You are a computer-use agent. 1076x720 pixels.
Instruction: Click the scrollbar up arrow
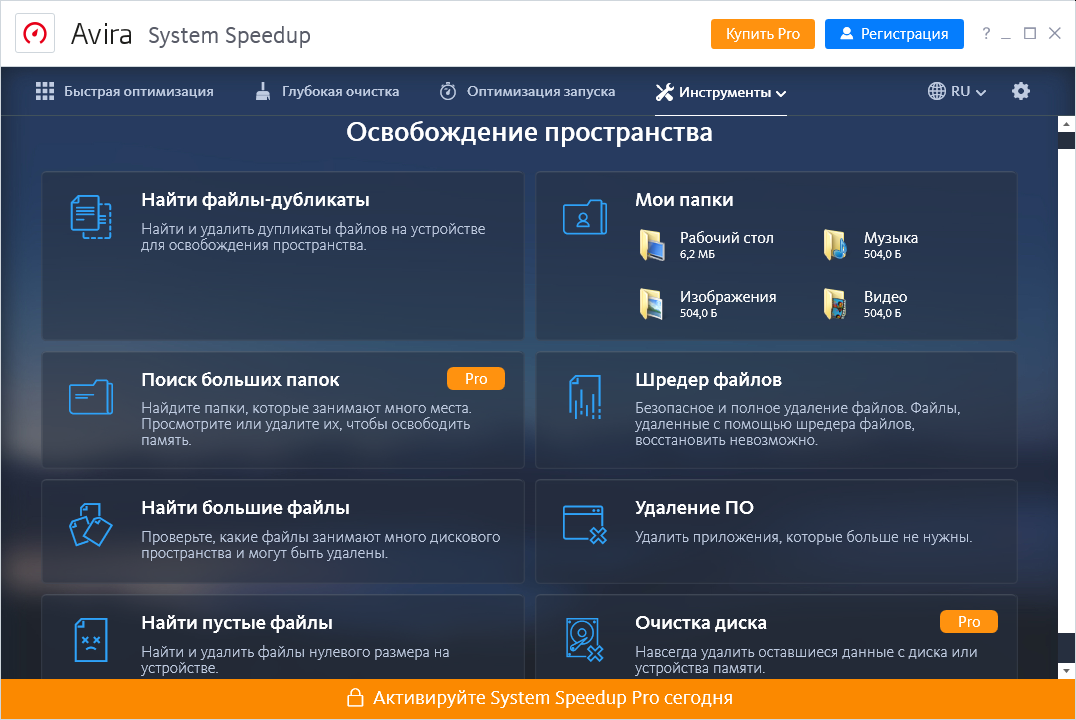click(1066, 124)
